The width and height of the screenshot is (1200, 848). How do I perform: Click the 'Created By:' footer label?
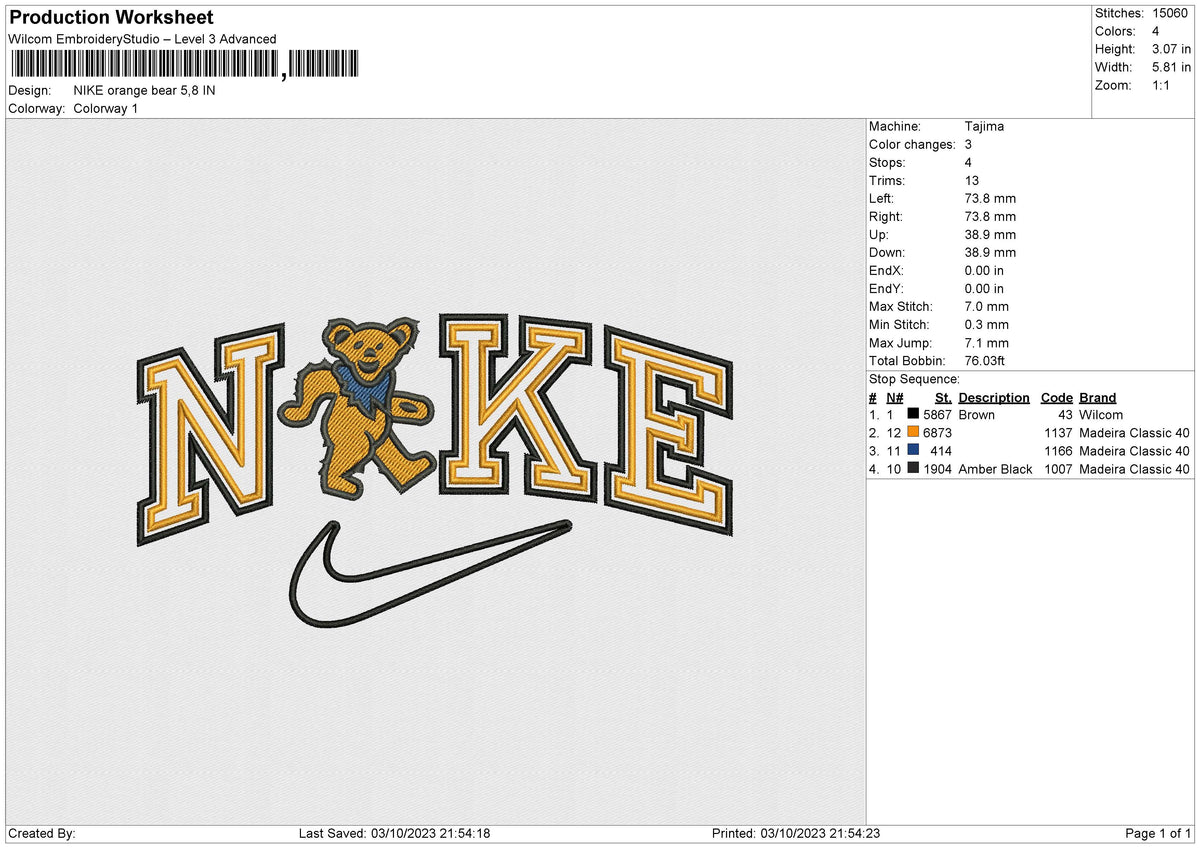(41, 834)
